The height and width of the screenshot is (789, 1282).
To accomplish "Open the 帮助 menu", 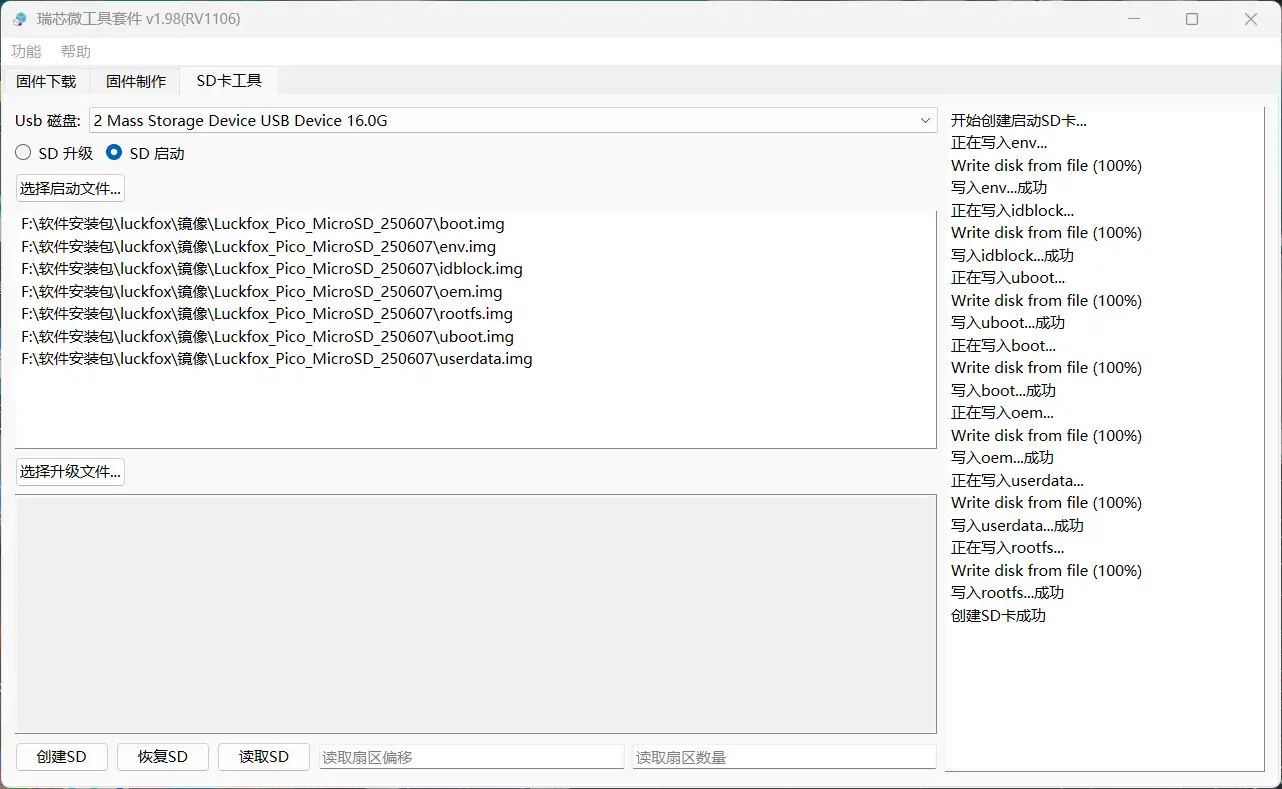I will tap(76, 51).
